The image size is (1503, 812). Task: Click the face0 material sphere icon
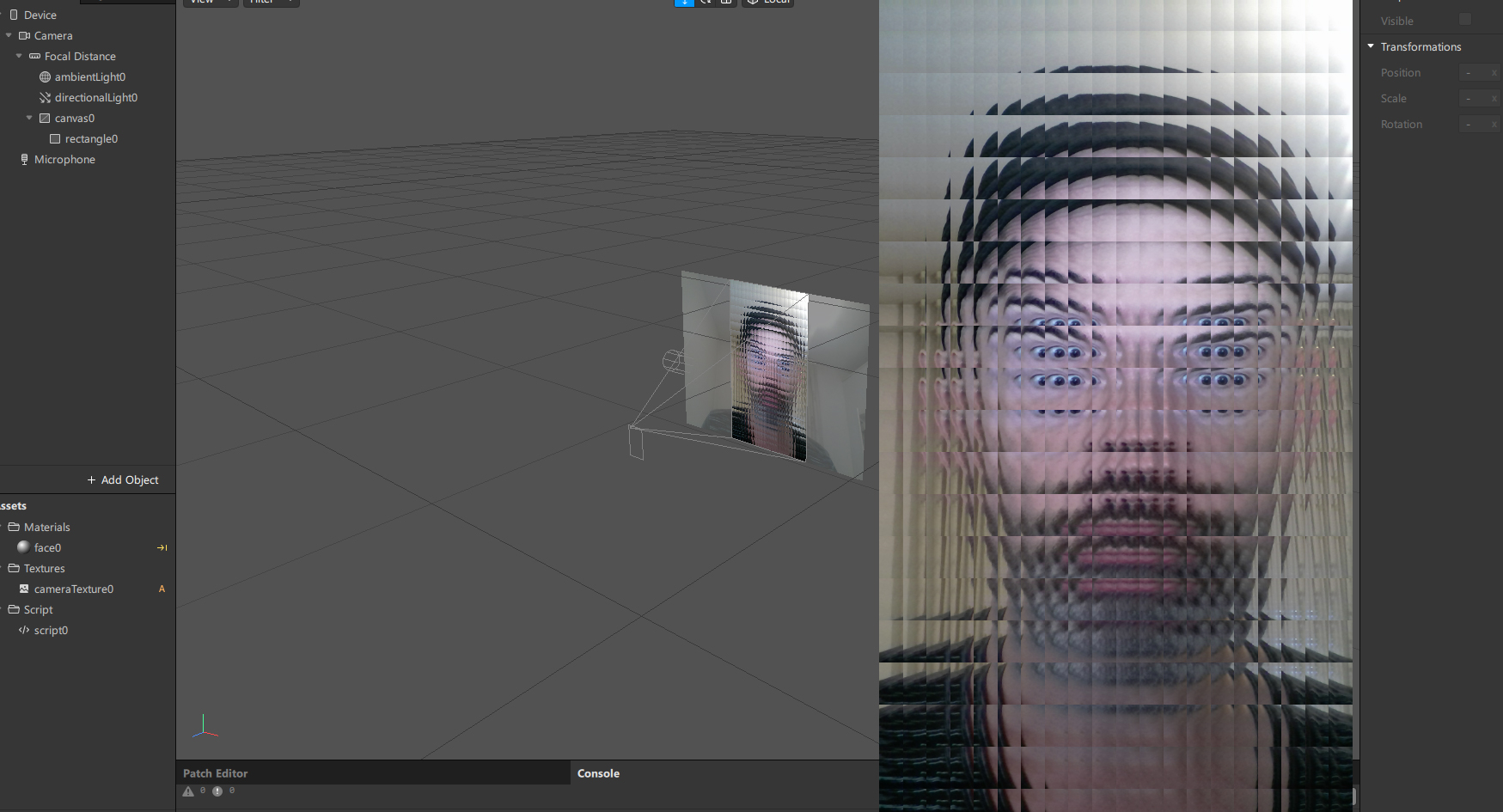click(x=23, y=546)
